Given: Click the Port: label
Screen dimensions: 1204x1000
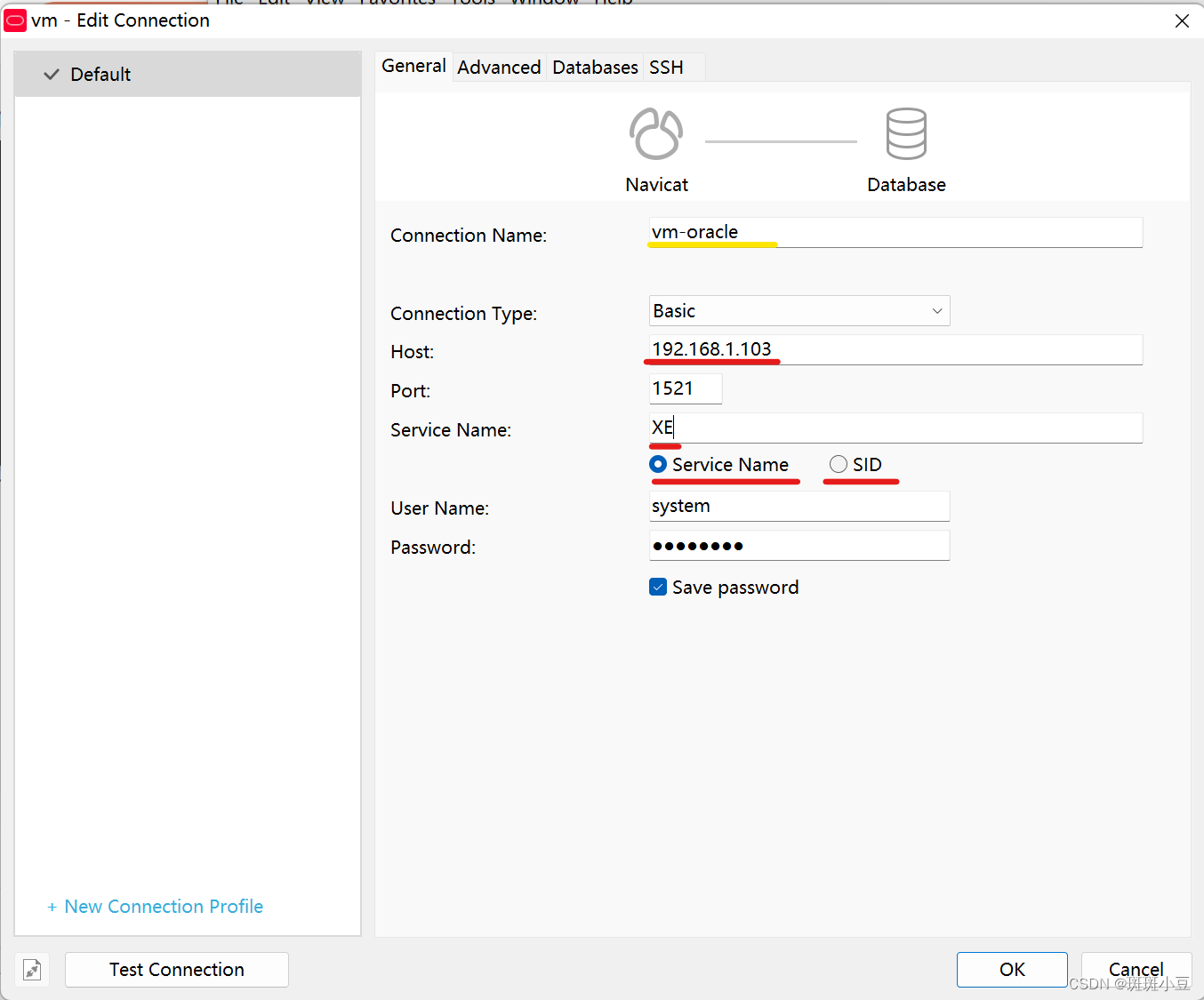Looking at the screenshot, I should coord(410,391).
